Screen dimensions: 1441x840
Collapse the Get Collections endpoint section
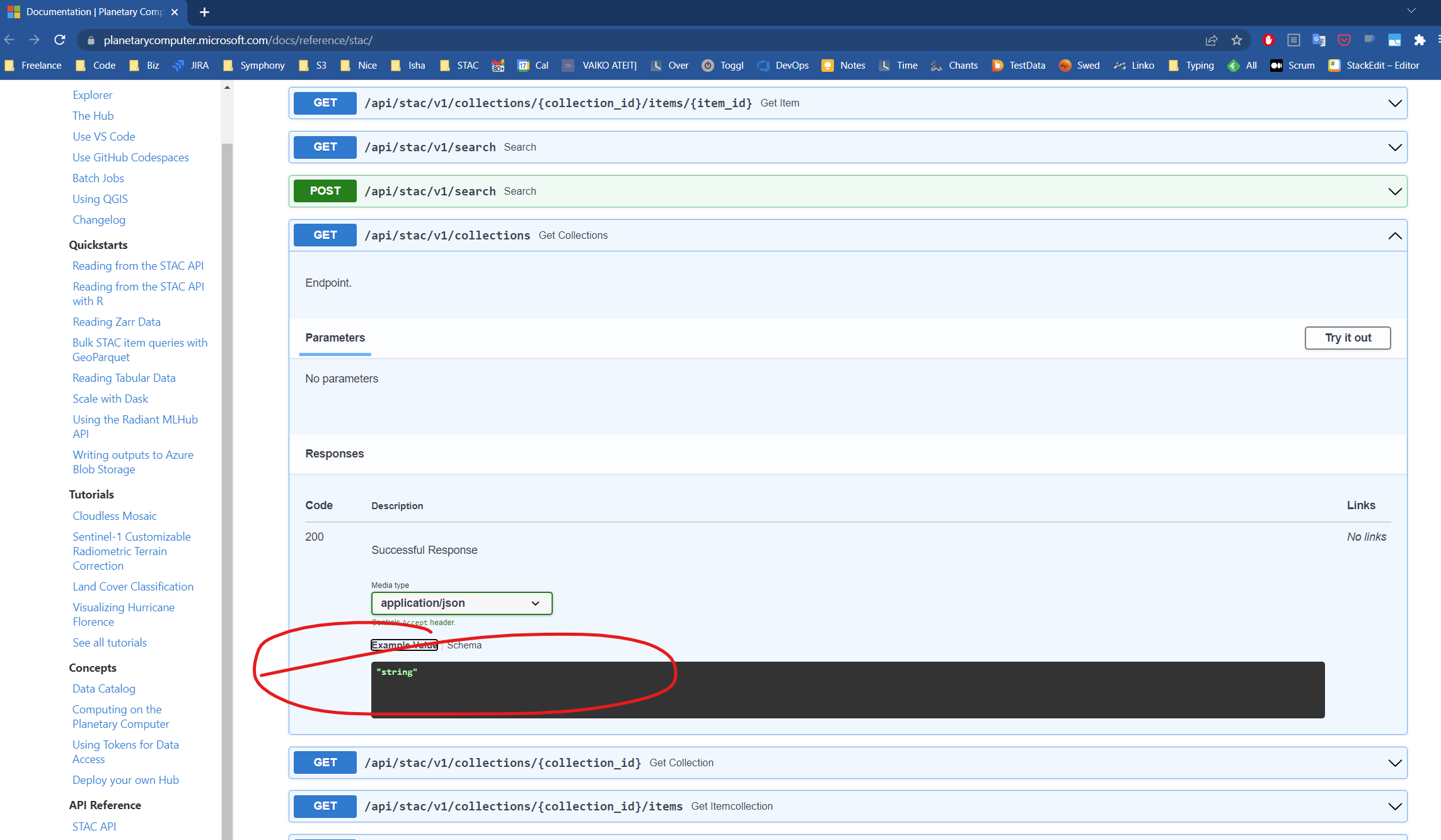pos(1394,236)
